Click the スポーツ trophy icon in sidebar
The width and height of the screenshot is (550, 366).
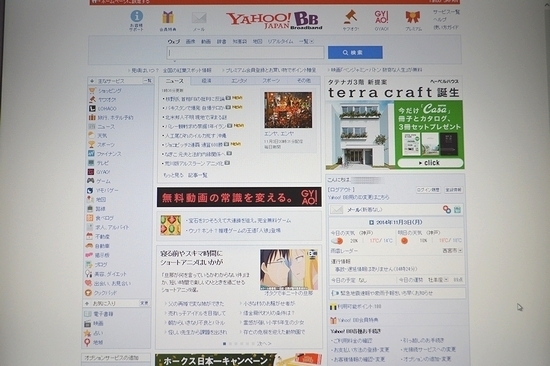coord(92,144)
